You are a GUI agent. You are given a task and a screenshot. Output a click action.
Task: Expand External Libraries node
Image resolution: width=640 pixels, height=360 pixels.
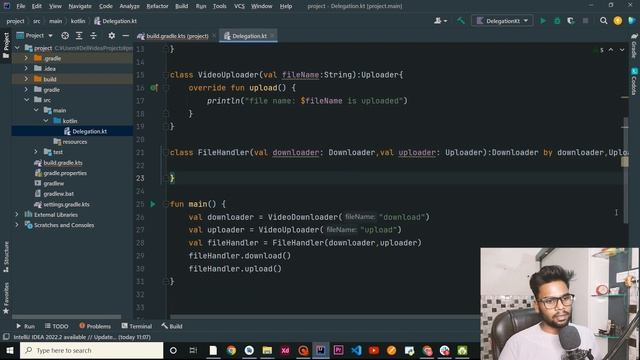click(x=17, y=214)
